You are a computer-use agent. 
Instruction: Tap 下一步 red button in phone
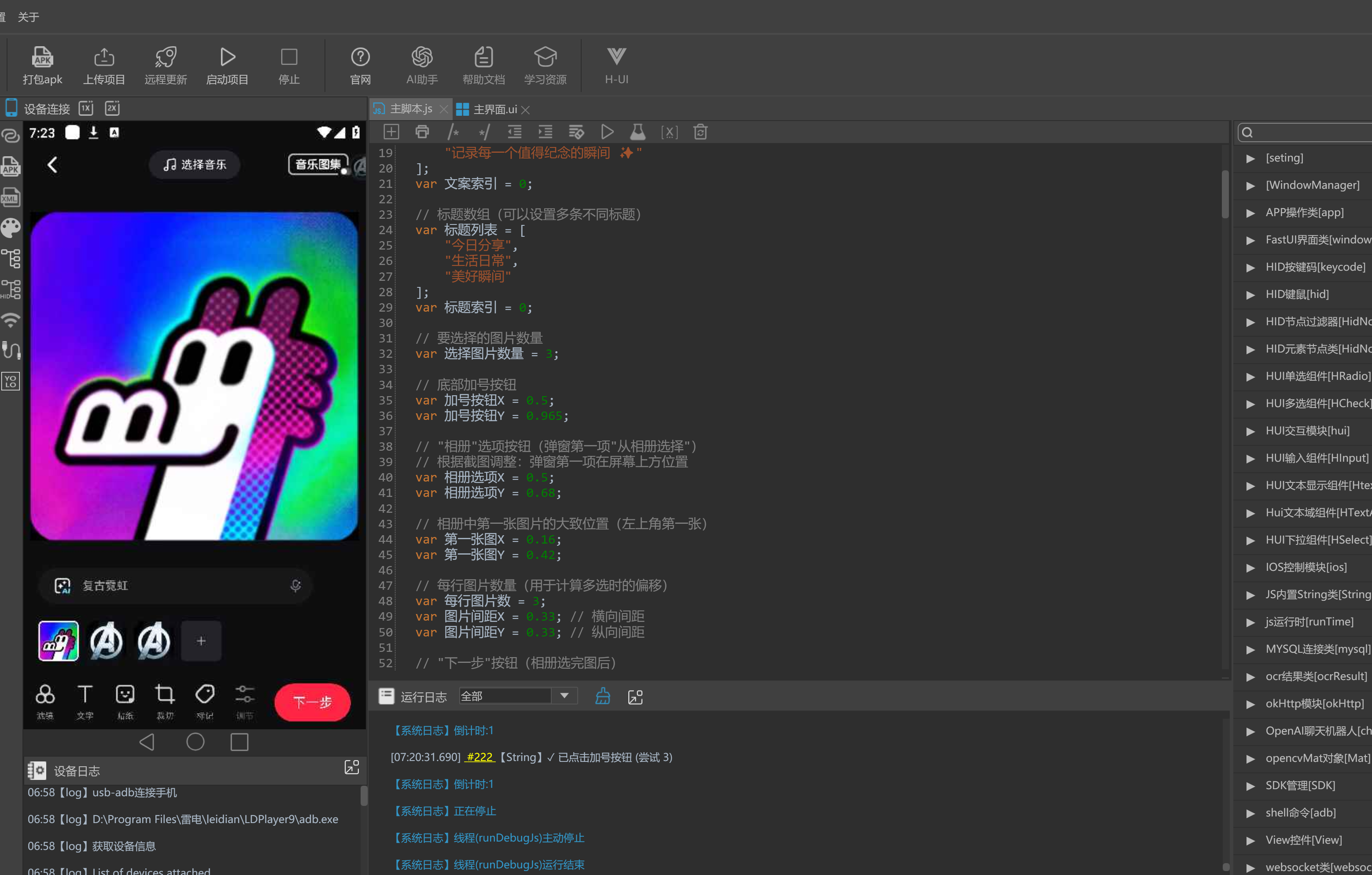312,702
